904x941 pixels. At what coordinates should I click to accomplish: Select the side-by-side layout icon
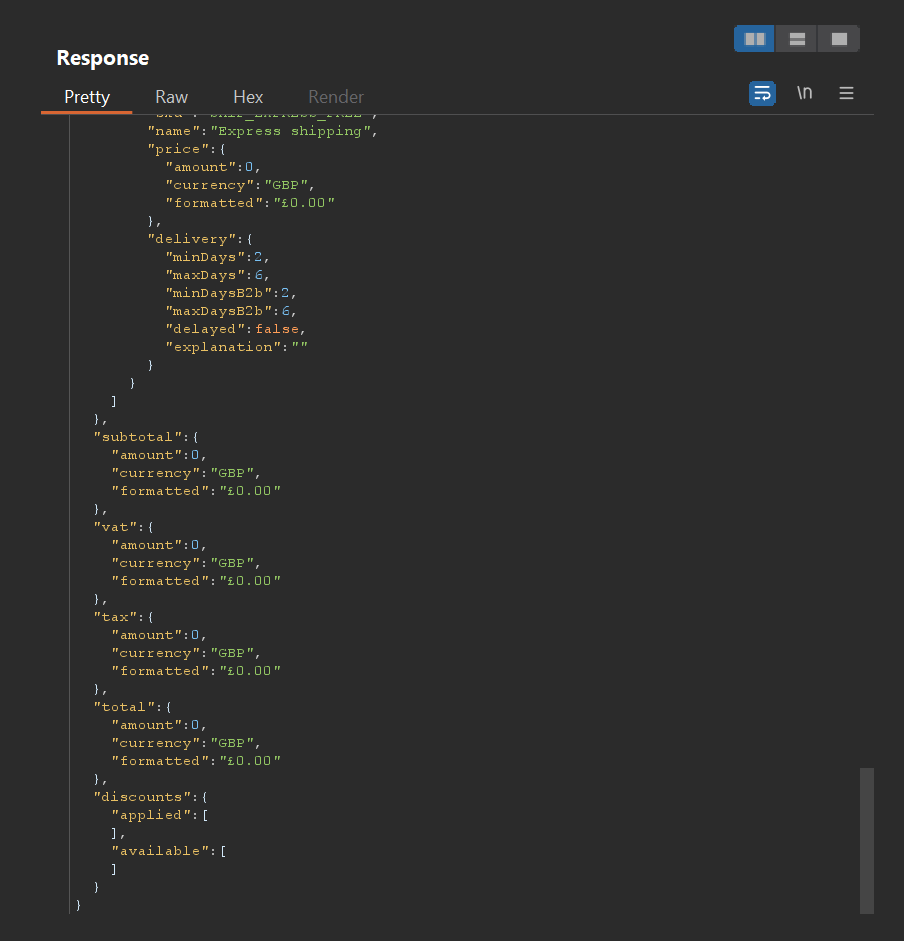[754, 39]
